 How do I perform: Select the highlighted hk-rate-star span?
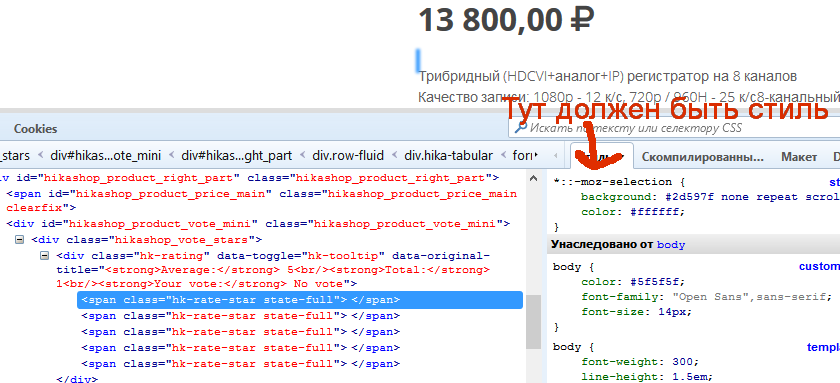click(x=300, y=300)
